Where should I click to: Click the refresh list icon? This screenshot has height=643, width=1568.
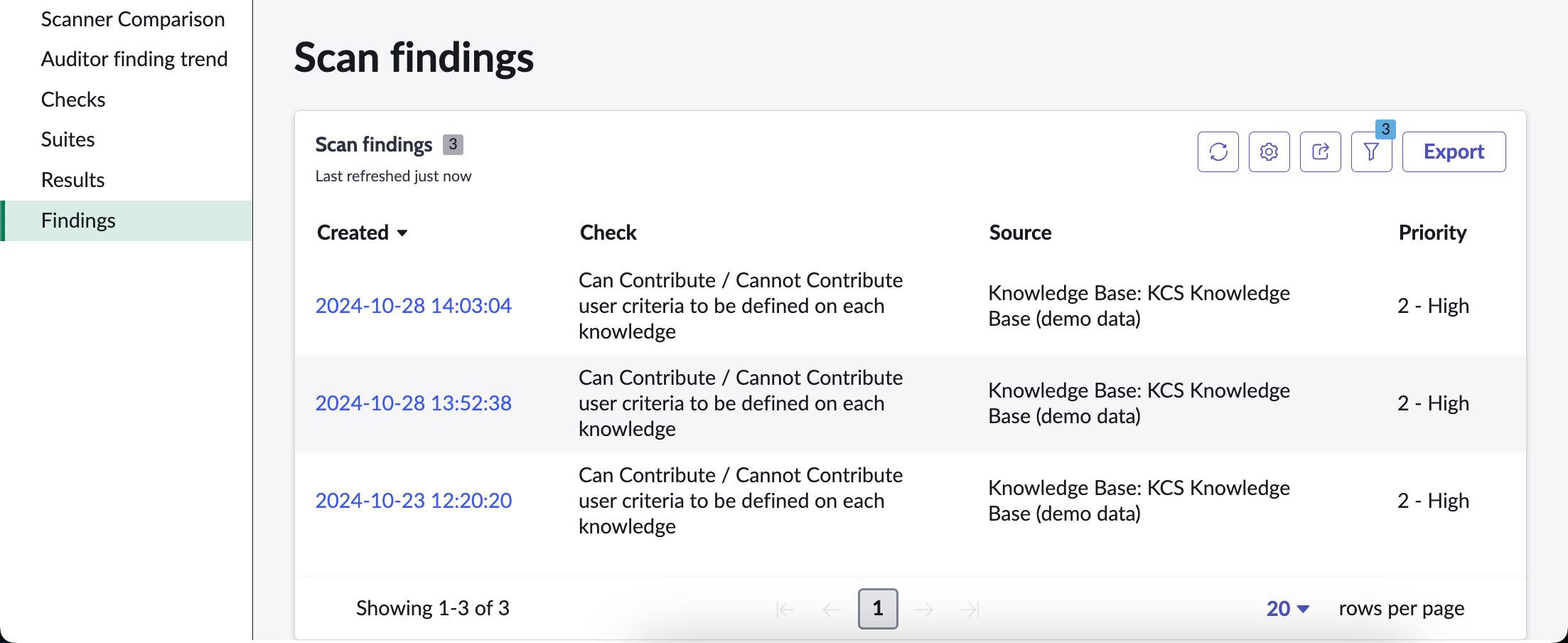[x=1218, y=152]
